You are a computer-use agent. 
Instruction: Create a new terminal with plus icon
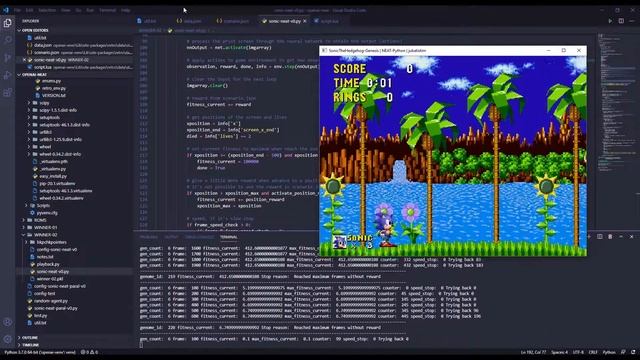coord(589,237)
